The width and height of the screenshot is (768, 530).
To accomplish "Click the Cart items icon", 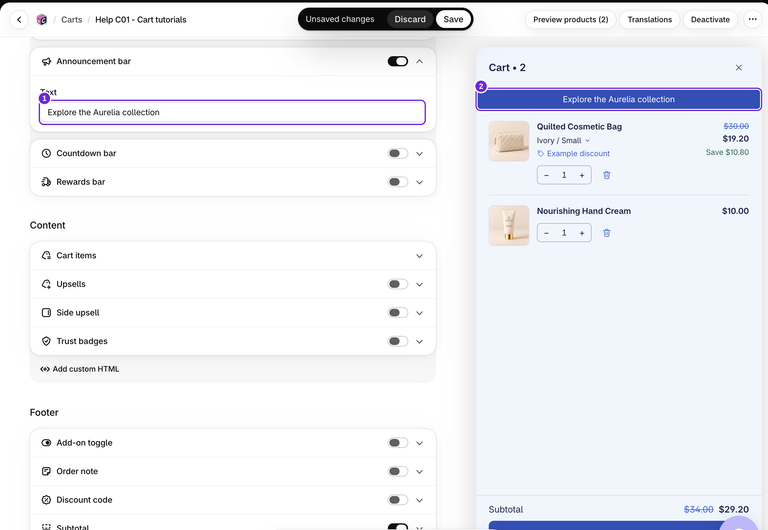I will coord(46,255).
